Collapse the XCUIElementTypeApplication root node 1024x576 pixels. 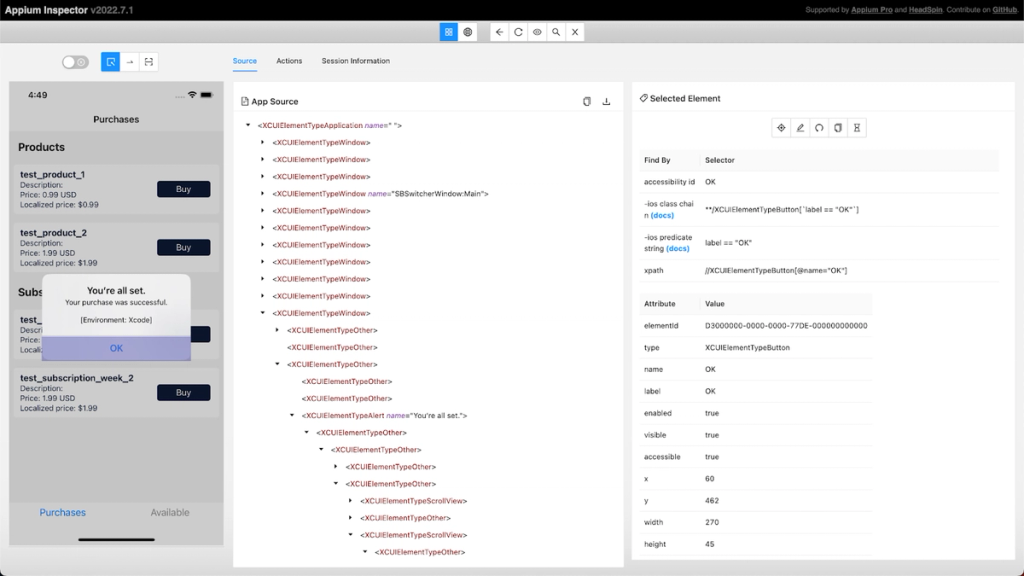[248, 125]
